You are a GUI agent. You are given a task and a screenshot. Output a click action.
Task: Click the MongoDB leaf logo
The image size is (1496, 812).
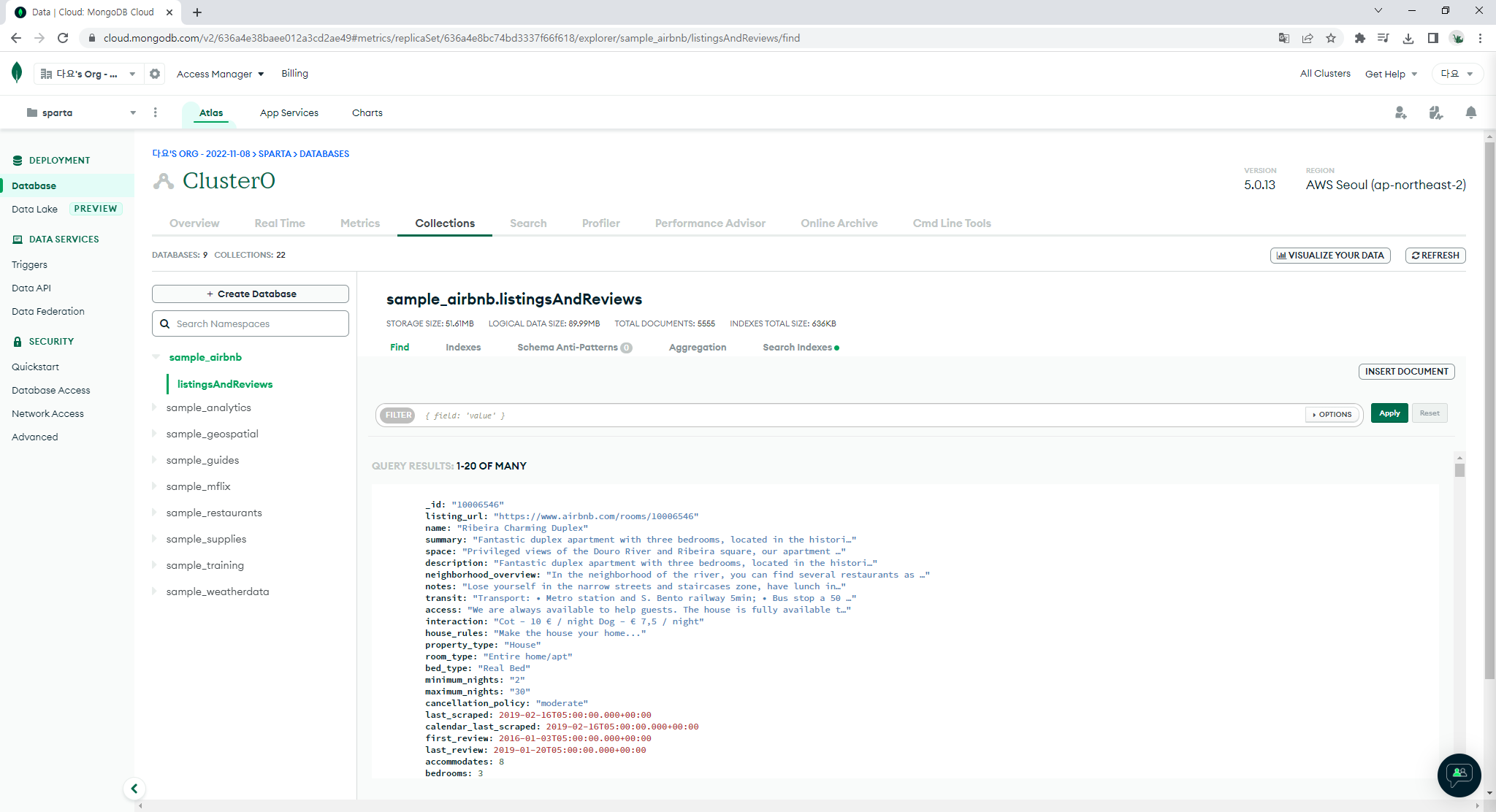click(17, 73)
